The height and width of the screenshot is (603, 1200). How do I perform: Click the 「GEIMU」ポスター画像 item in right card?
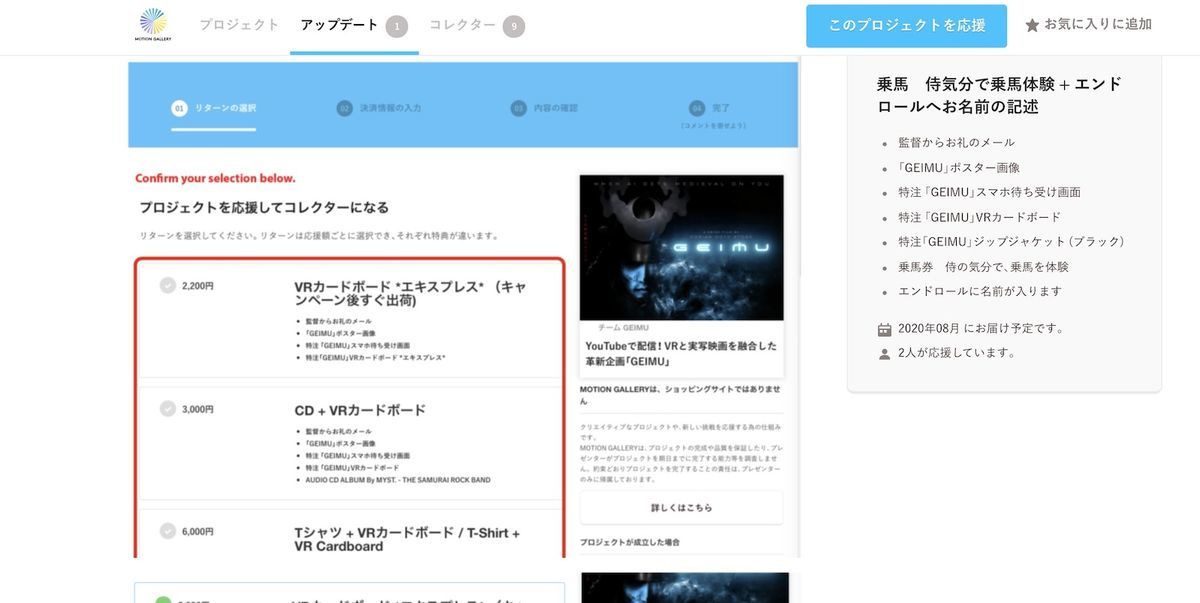coord(959,167)
